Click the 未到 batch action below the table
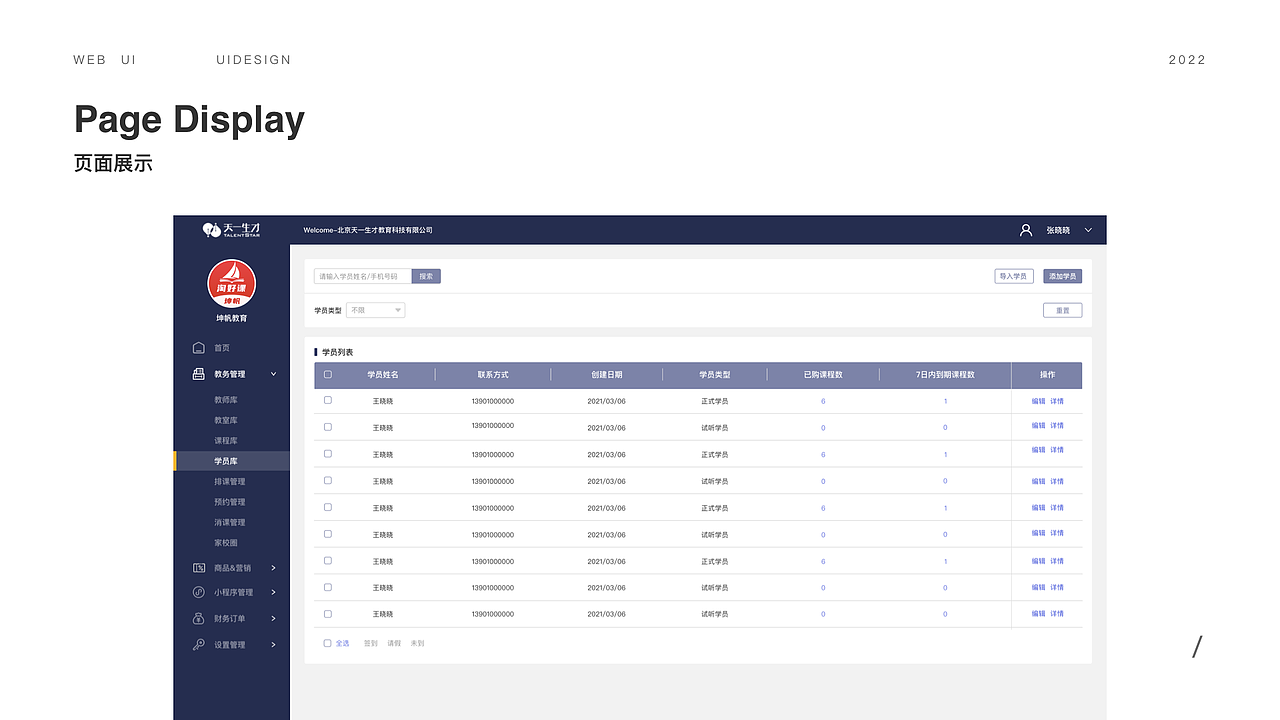1280x720 pixels. [x=417, y=643]
